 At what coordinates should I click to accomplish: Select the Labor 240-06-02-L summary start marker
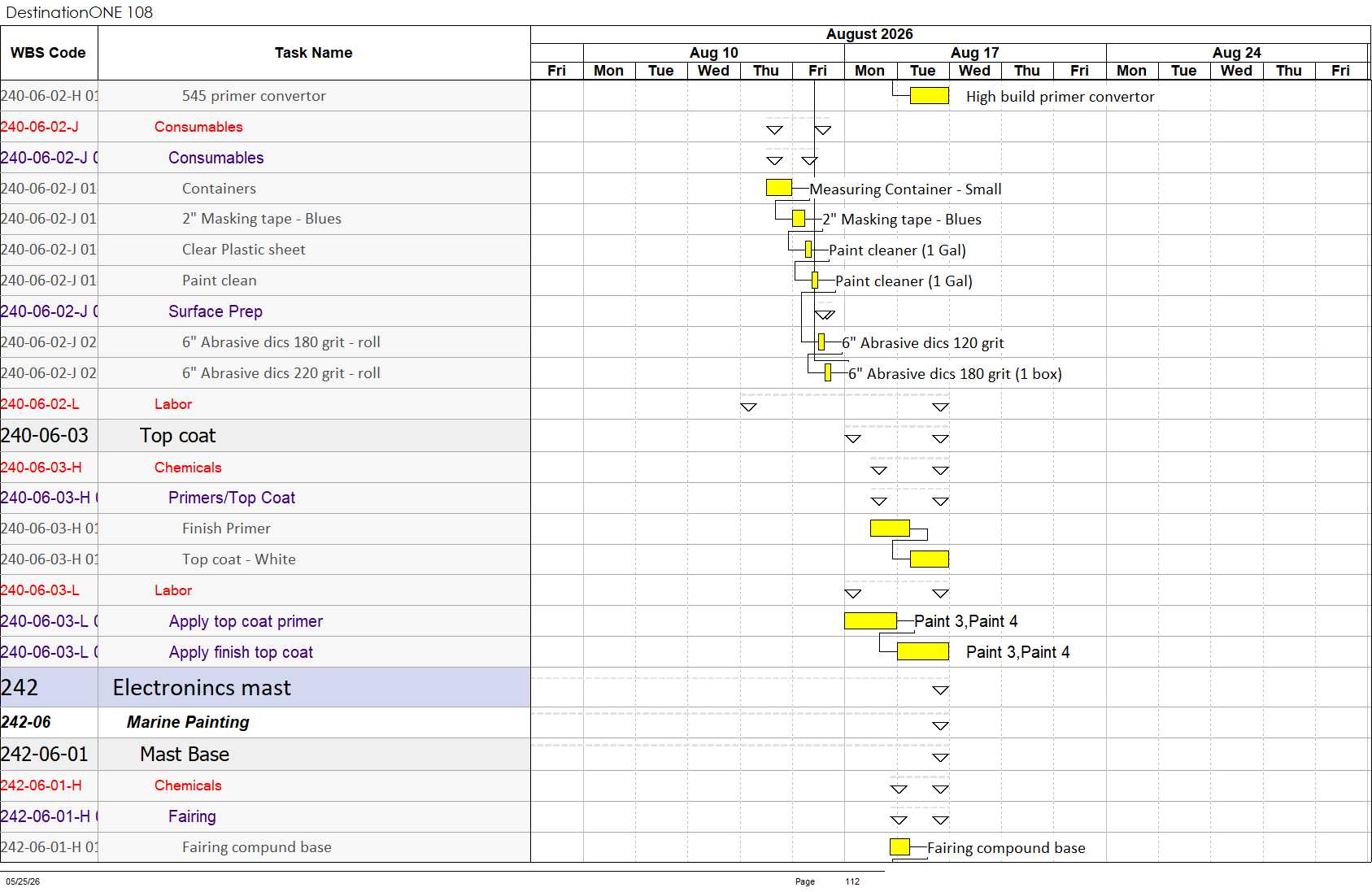pyautogui.click(x=748, y=407)
